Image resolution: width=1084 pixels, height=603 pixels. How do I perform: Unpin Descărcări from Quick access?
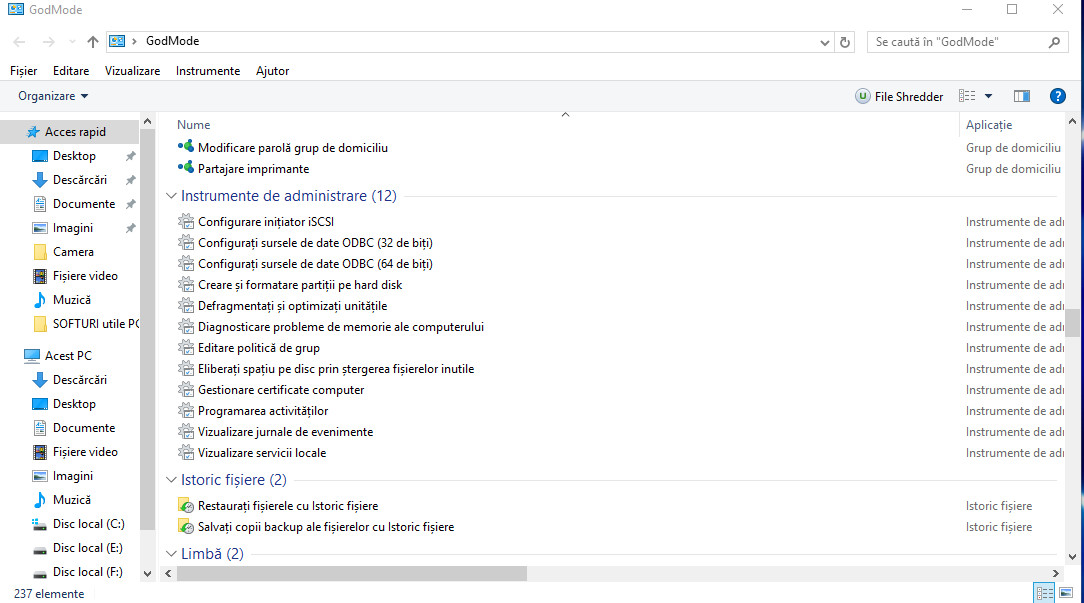[129, 179]
